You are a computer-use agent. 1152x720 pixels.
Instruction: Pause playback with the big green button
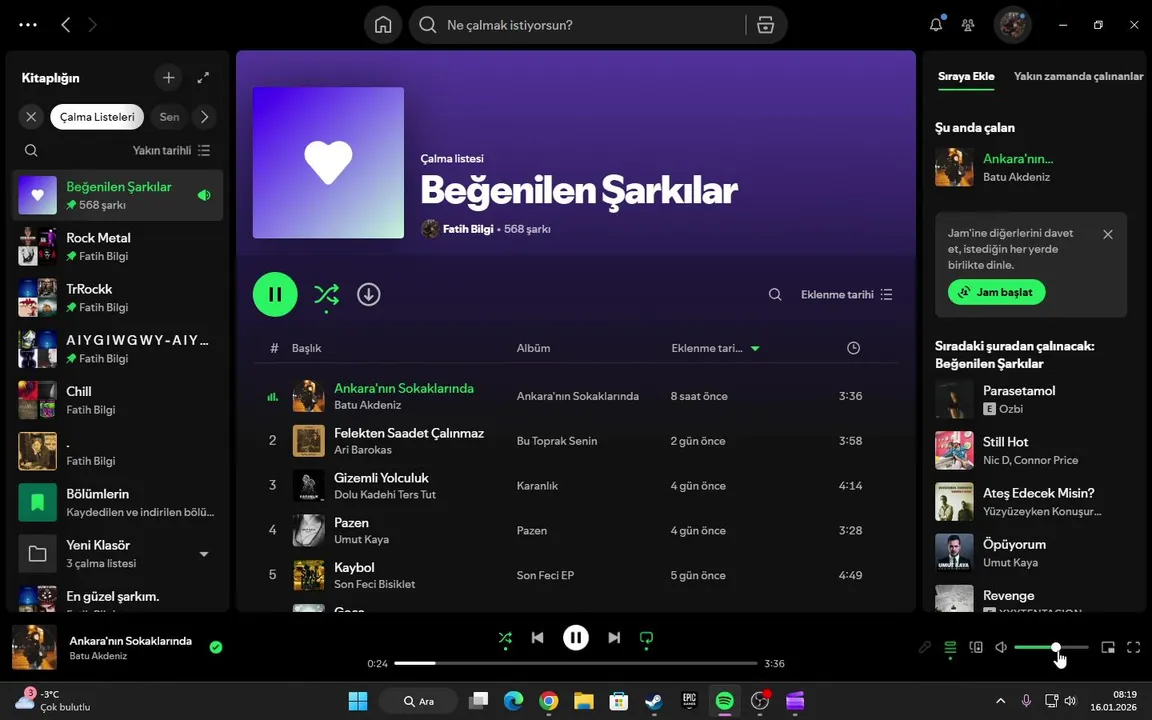coord(275,295)
